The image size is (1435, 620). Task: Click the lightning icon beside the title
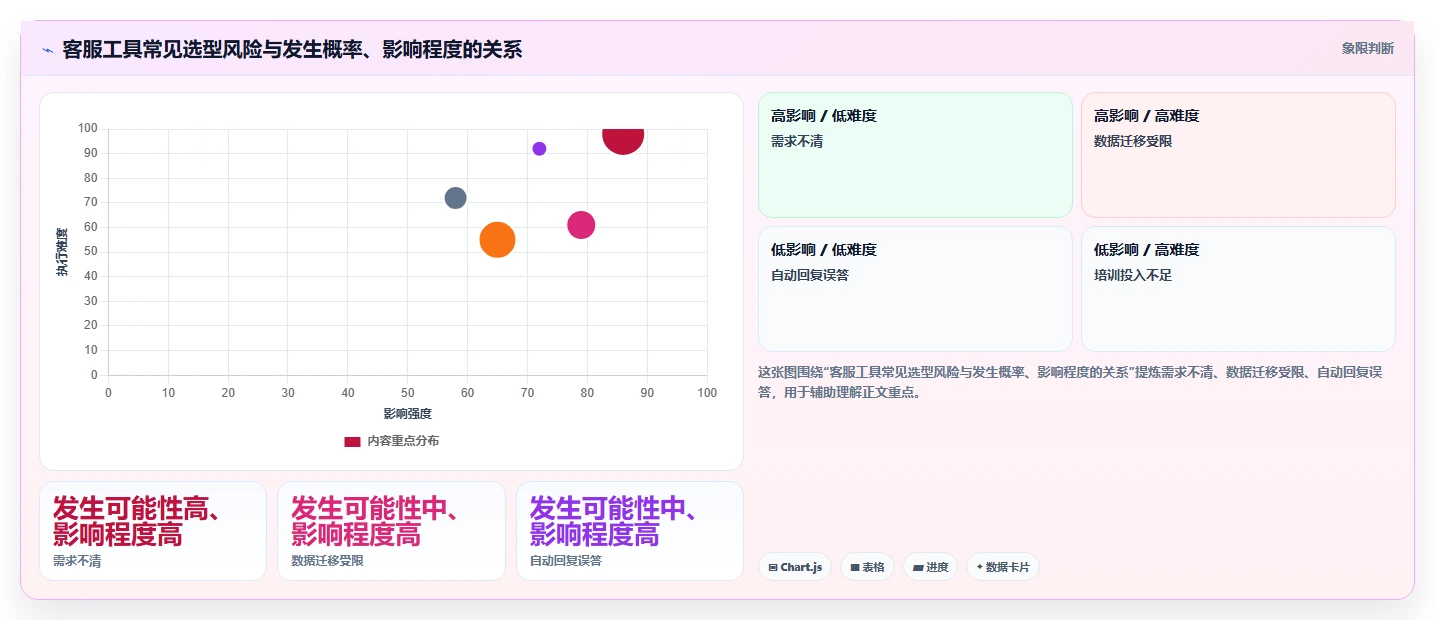pyautogui.click(x=47, y=49)
